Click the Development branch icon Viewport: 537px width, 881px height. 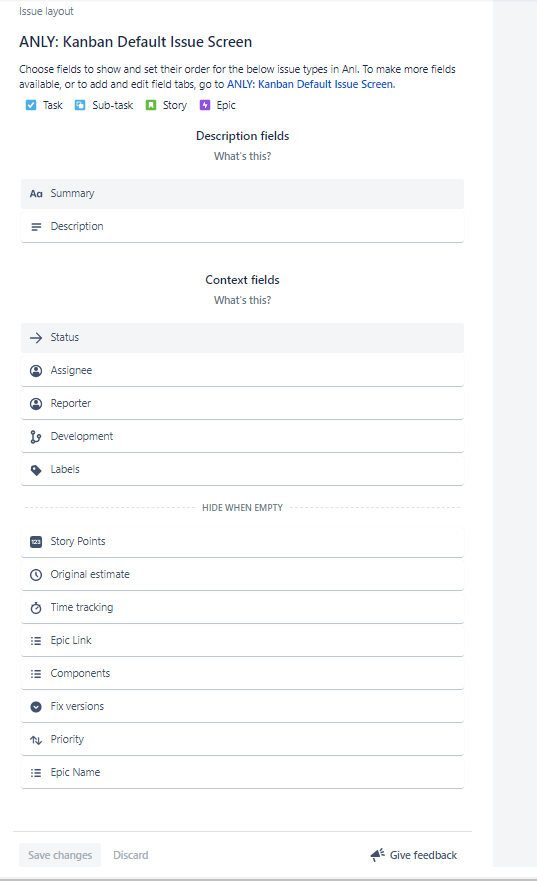36,437
